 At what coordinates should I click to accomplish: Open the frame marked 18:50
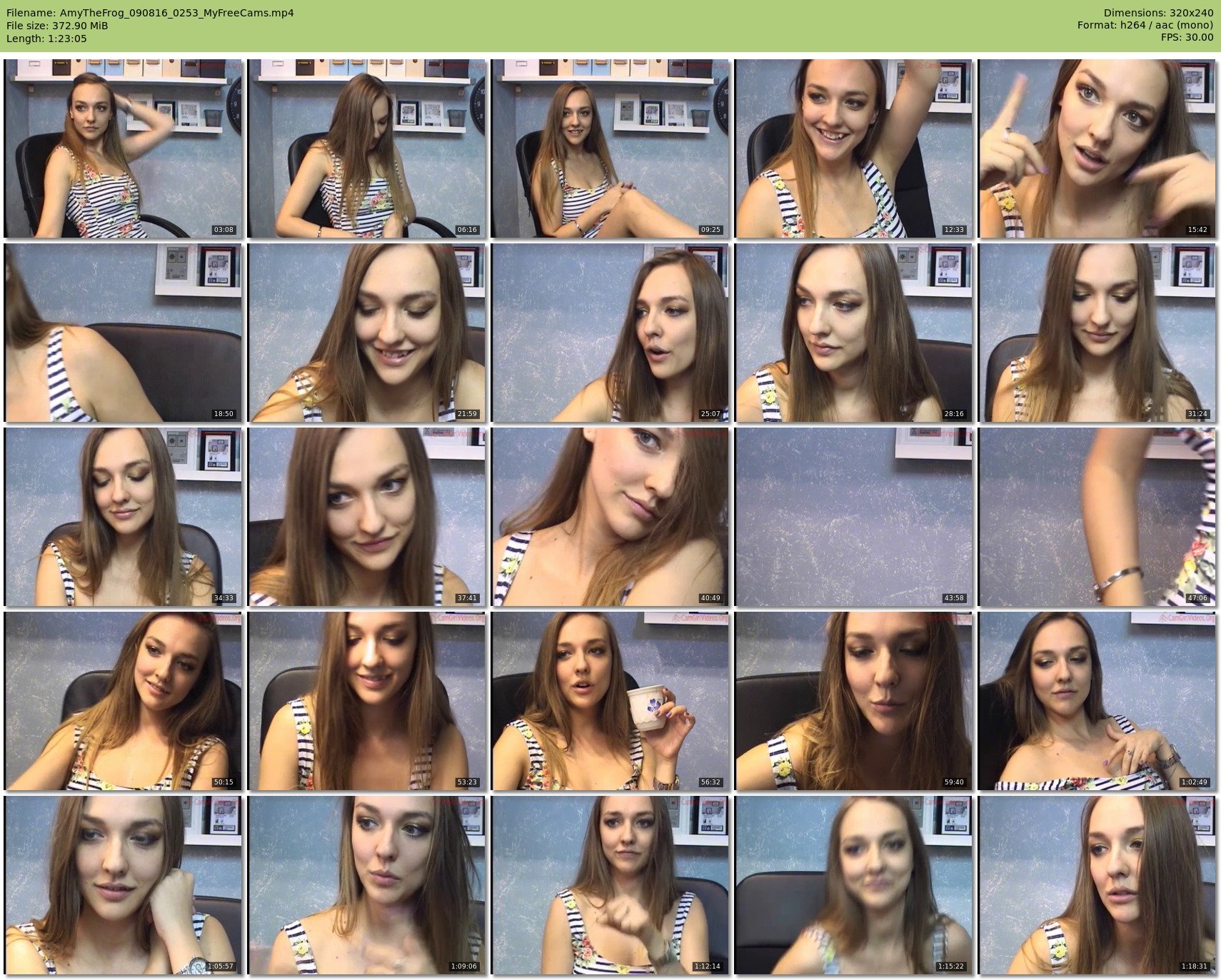pos(123,333)
